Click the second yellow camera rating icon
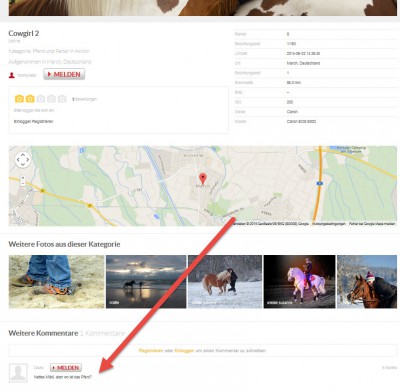The width and height of the screenshot is (400, 392). 30,99
